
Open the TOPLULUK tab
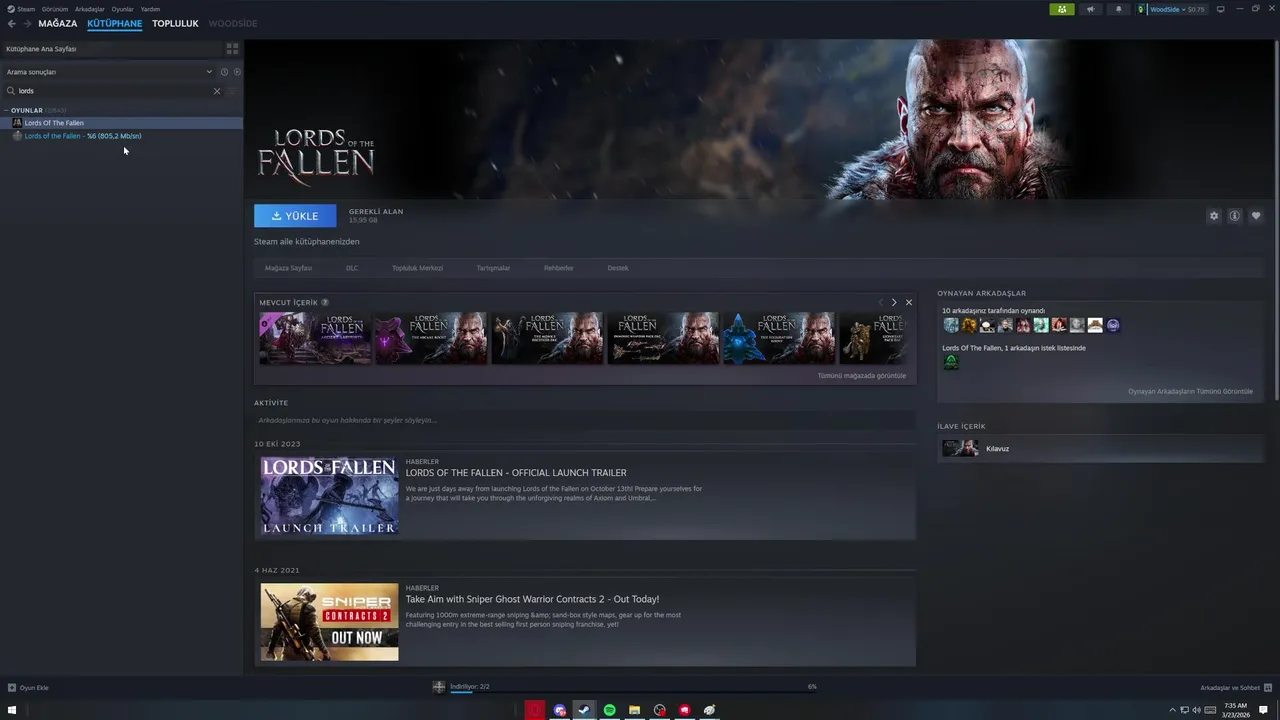coord(175,23)
